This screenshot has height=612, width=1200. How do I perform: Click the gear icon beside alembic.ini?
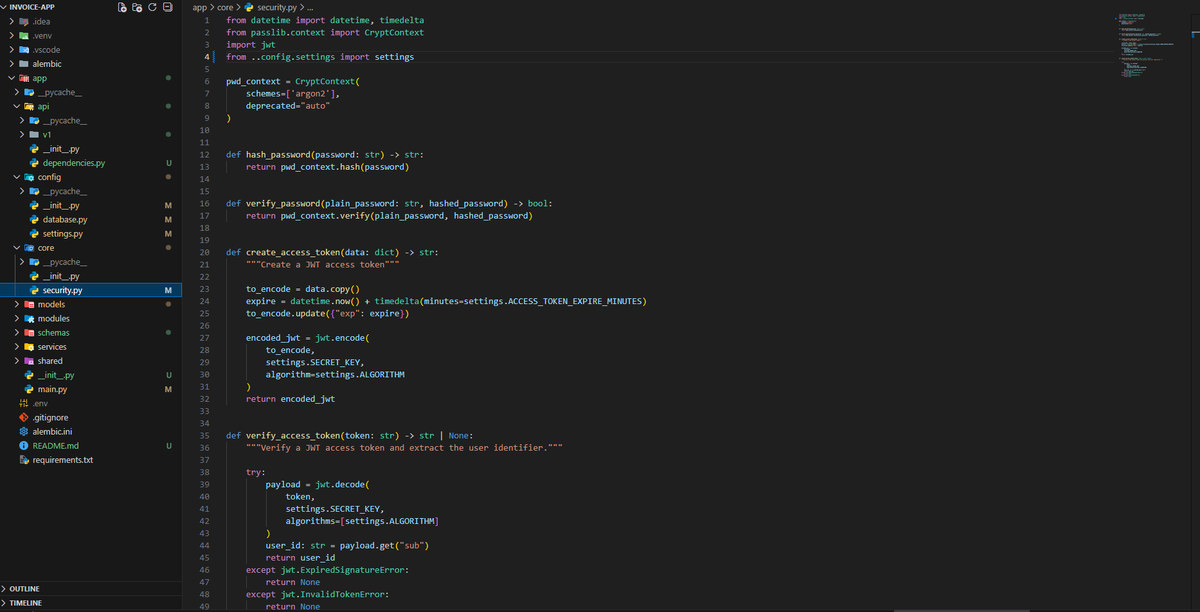25,431
